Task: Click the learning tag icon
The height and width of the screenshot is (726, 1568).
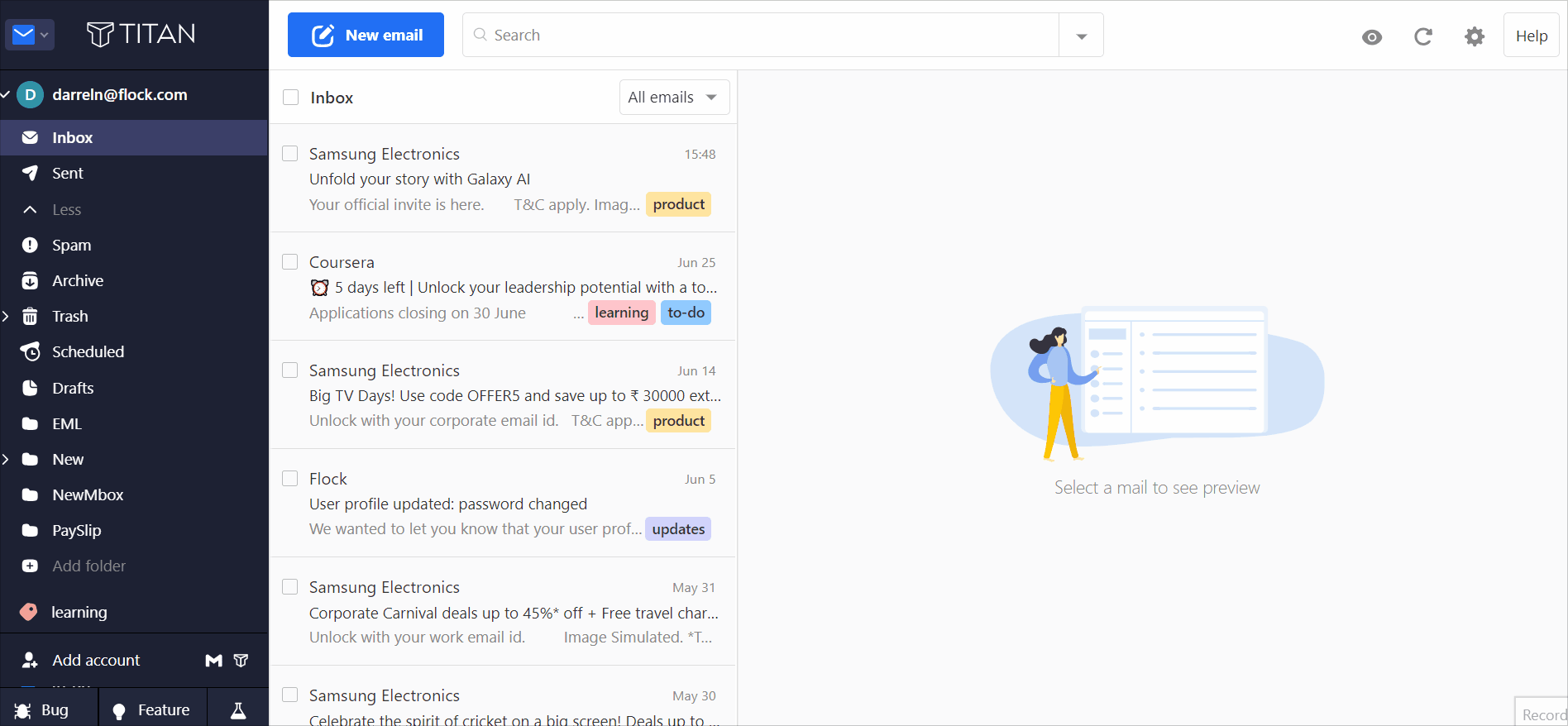Action: pos(29,612)
